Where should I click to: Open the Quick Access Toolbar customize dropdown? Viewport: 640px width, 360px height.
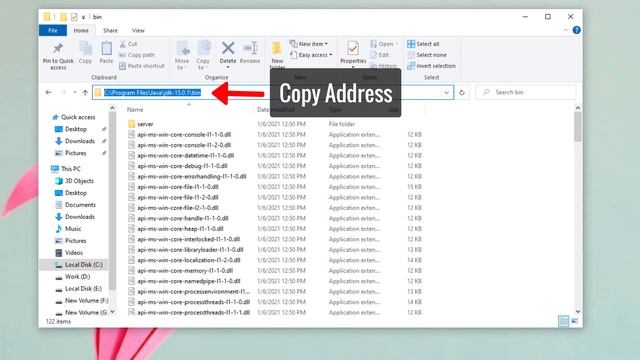click(83, 17)
